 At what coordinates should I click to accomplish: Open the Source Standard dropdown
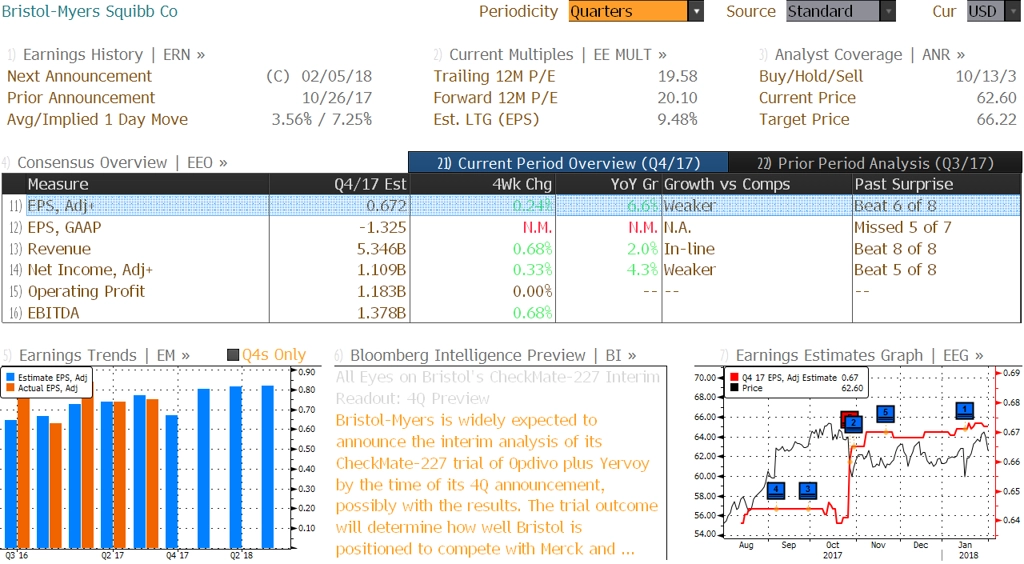click(840, 12)
